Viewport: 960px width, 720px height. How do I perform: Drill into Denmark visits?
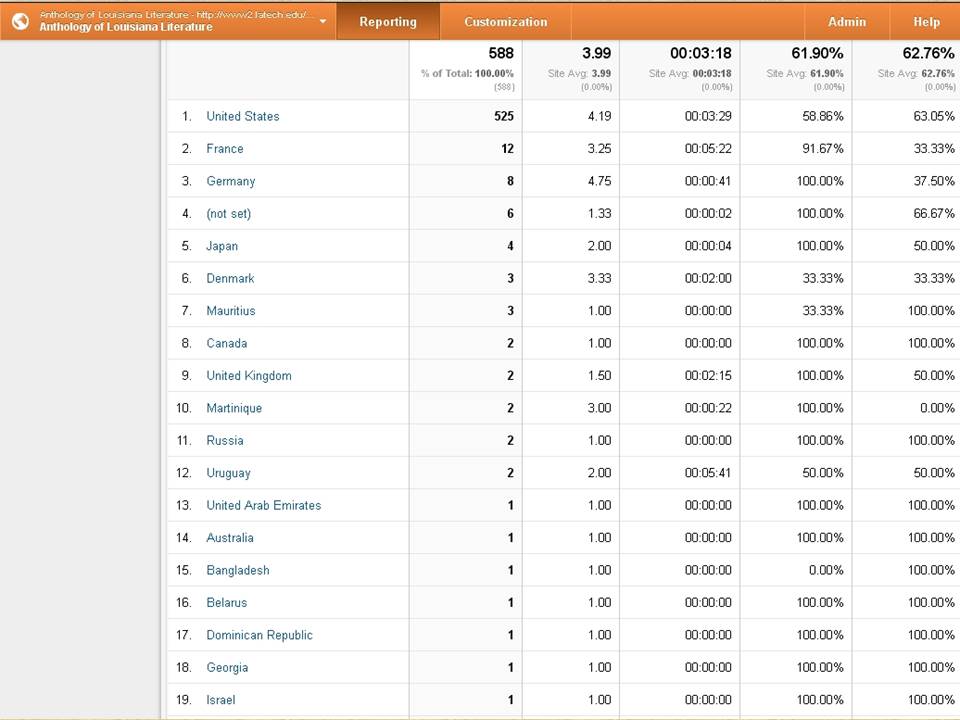coord(230,279)
